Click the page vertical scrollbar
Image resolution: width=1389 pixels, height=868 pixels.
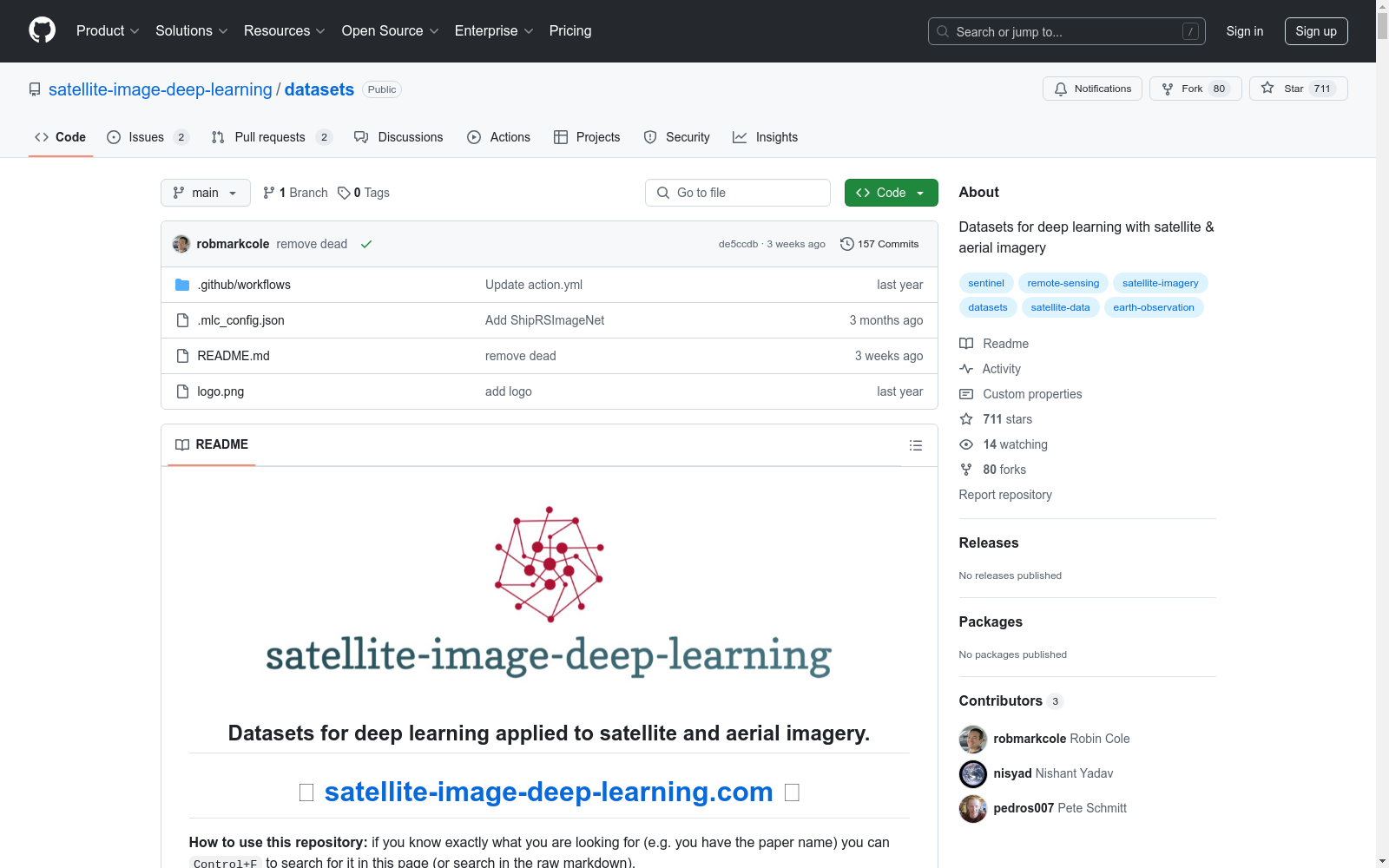[1382, 434]
